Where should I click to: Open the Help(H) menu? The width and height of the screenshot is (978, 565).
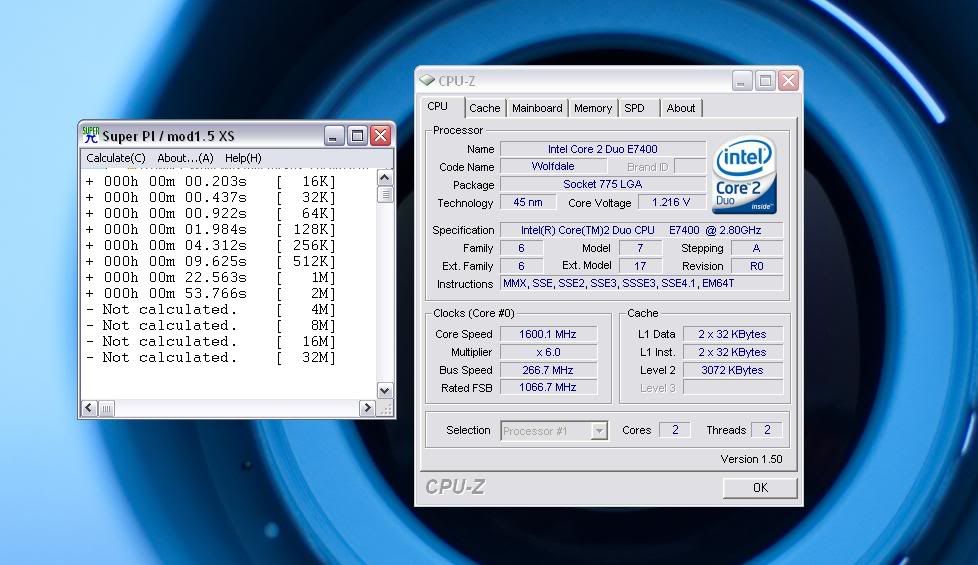point(243,158)
